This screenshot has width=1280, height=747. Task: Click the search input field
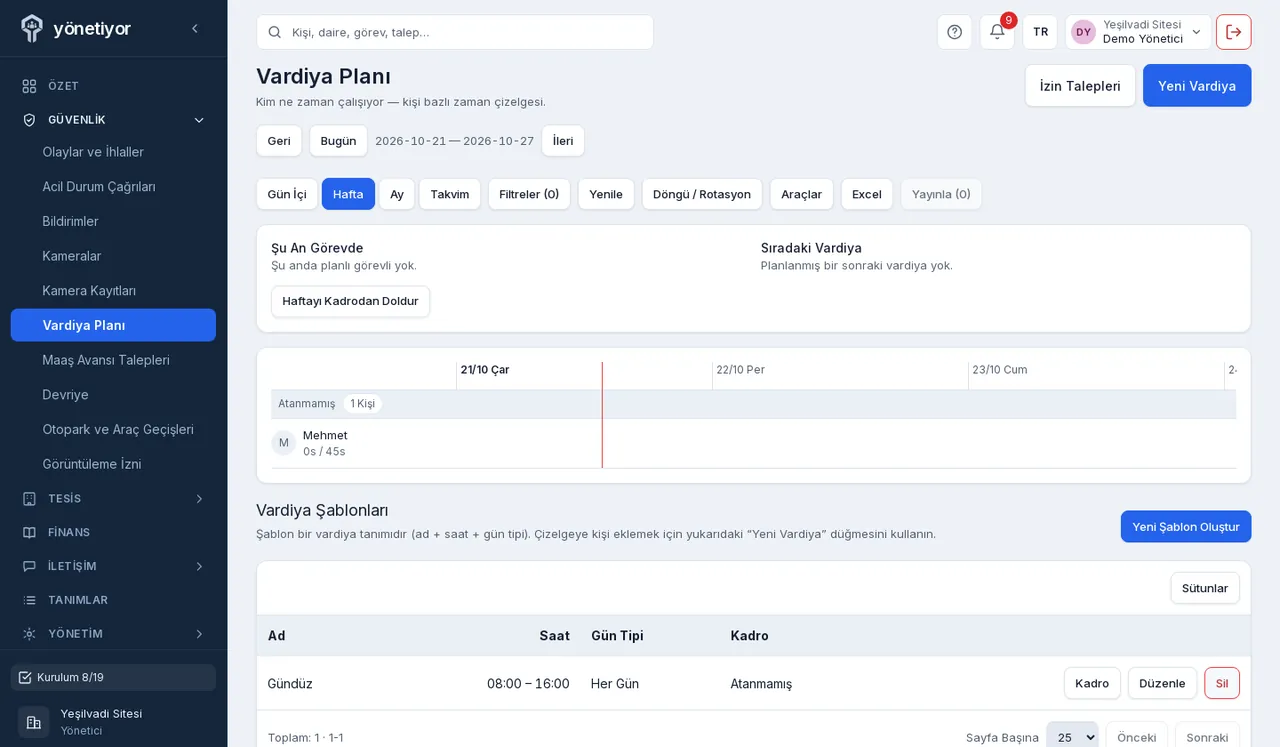[455, 32]
